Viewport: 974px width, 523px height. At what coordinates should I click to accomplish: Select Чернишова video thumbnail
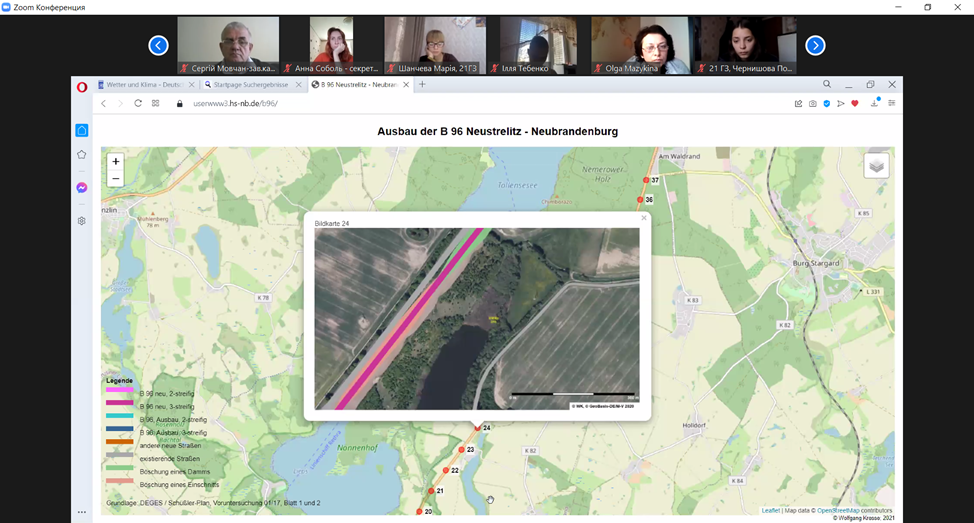(x=744, y=45)
